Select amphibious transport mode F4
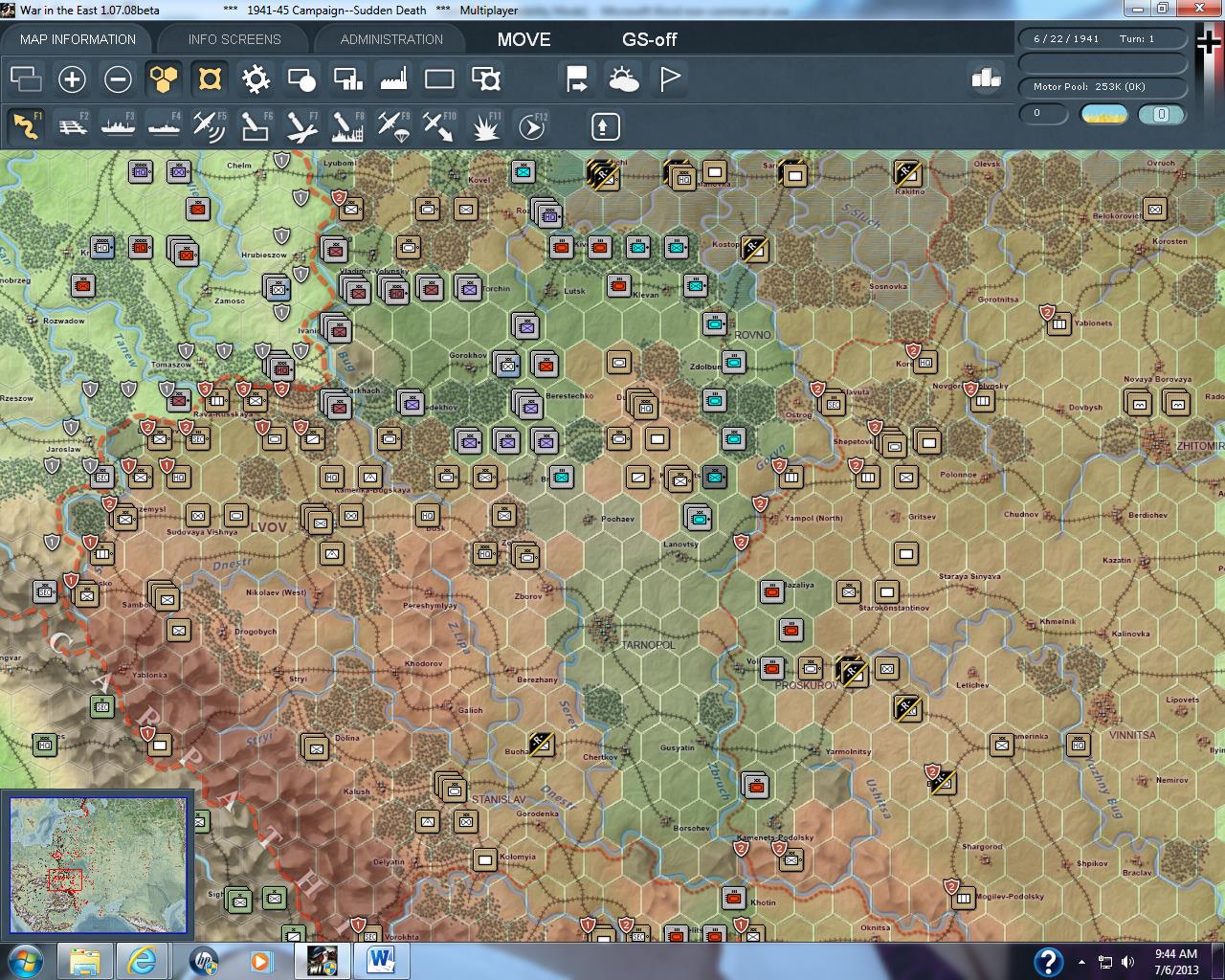 164,126
